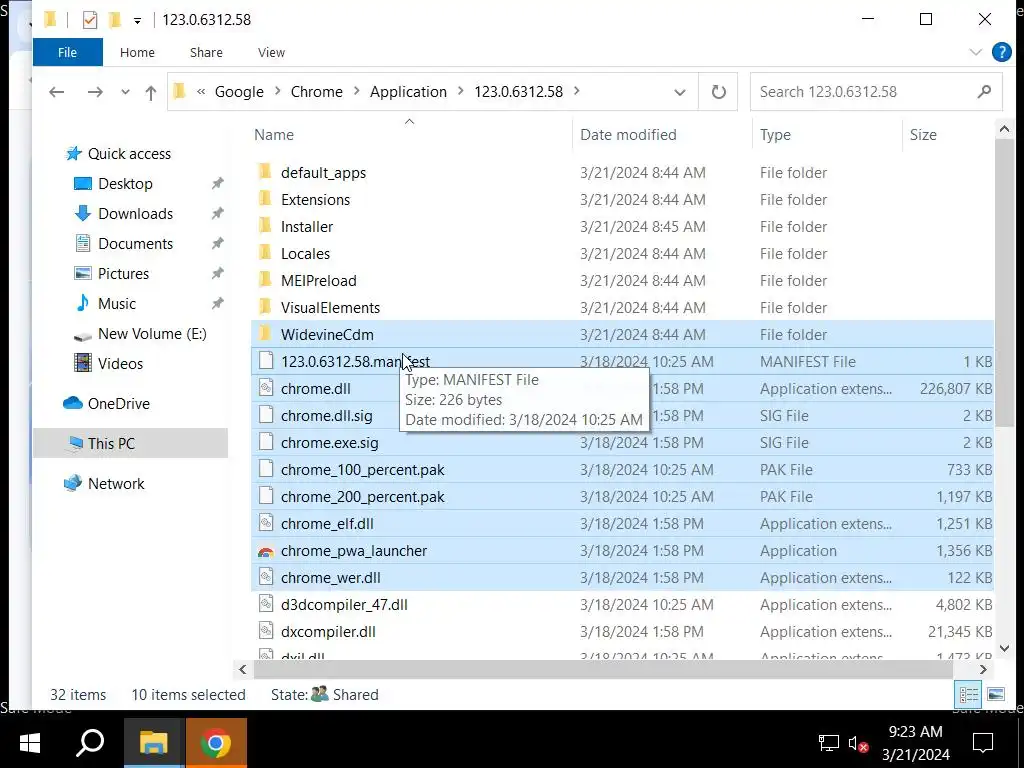This screenshot has height=768, width=1024.
Task: Click the Search 123.0.6312.58 field
Action: click(875, 92)
